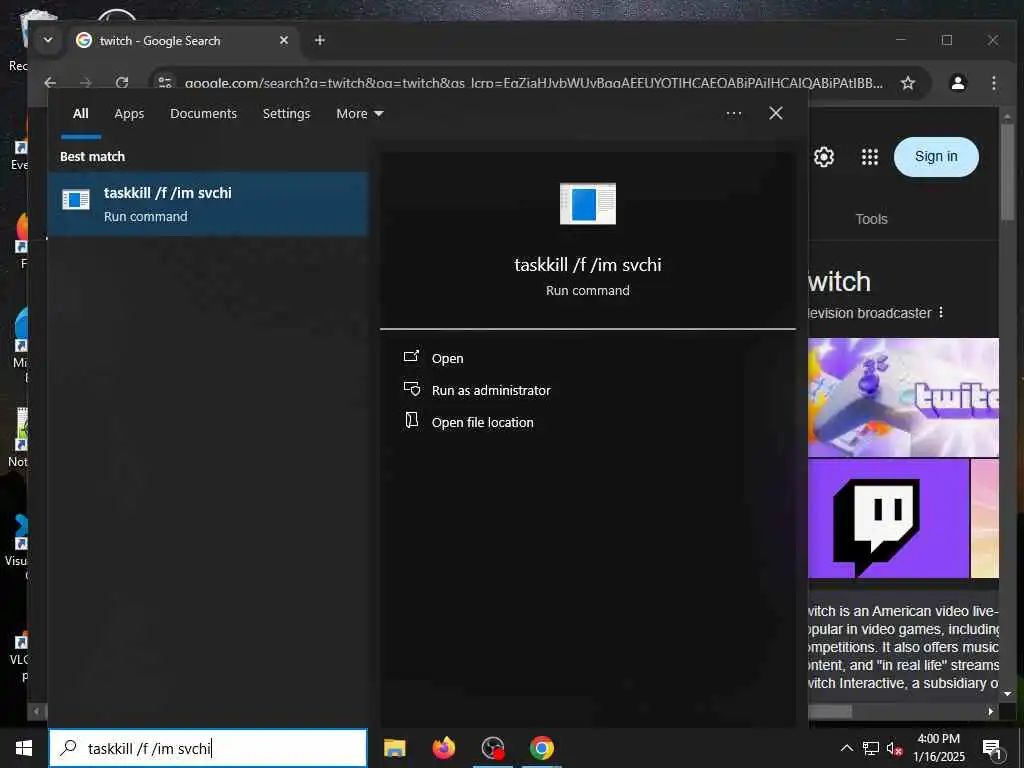Image resolution: width=1024 pixels, height=768 pixels.
Task: Click the search magnifier icon in taskbar
Action: pos(69,748)
